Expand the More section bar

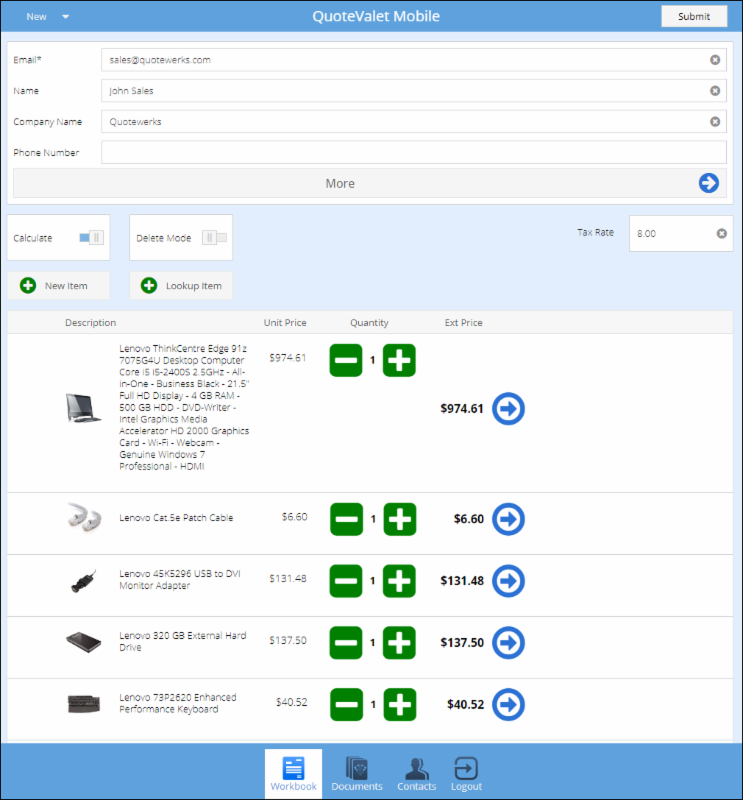point(340,183)
